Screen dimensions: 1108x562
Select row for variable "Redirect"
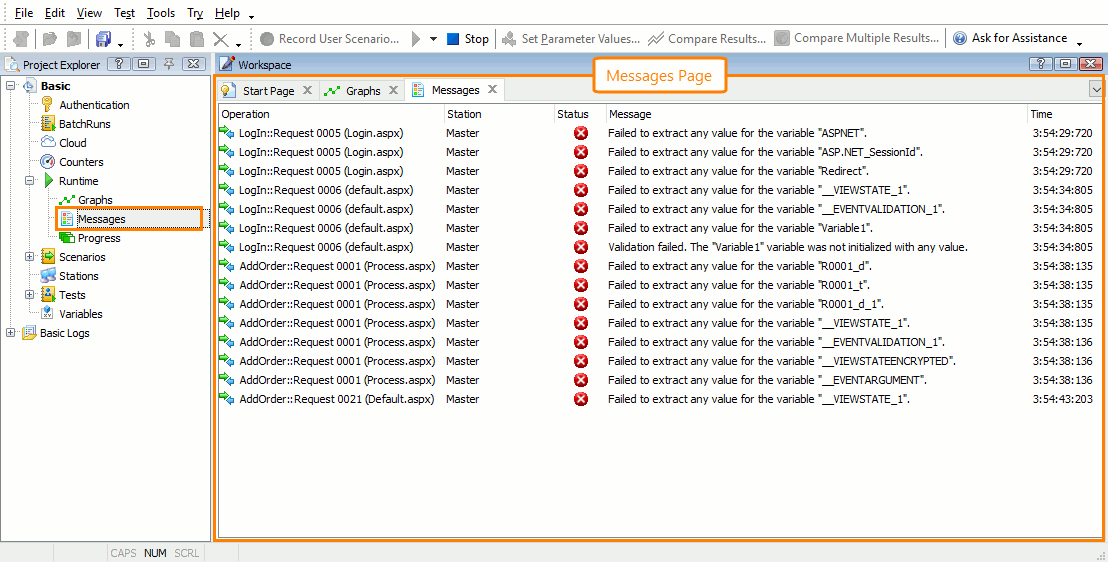(x=659, y=171)
